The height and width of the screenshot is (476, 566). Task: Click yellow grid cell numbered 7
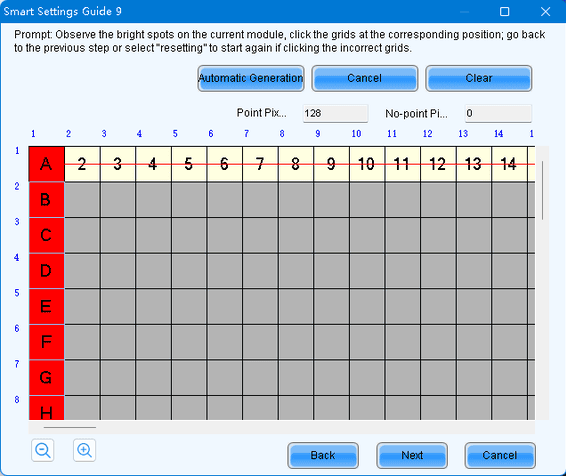tap(260, 164)
